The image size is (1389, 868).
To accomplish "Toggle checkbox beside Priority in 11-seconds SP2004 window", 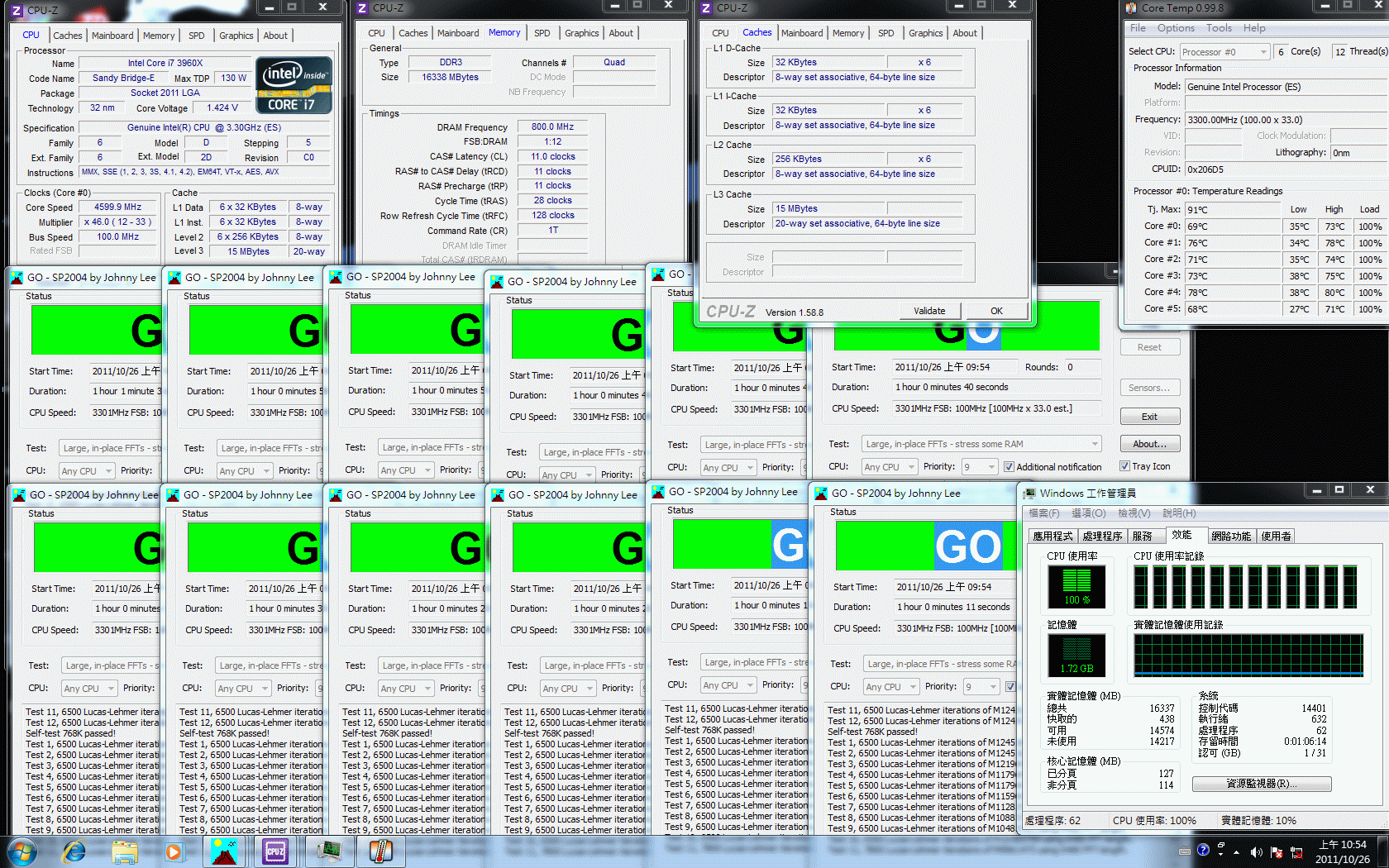I will [1010, 686].
